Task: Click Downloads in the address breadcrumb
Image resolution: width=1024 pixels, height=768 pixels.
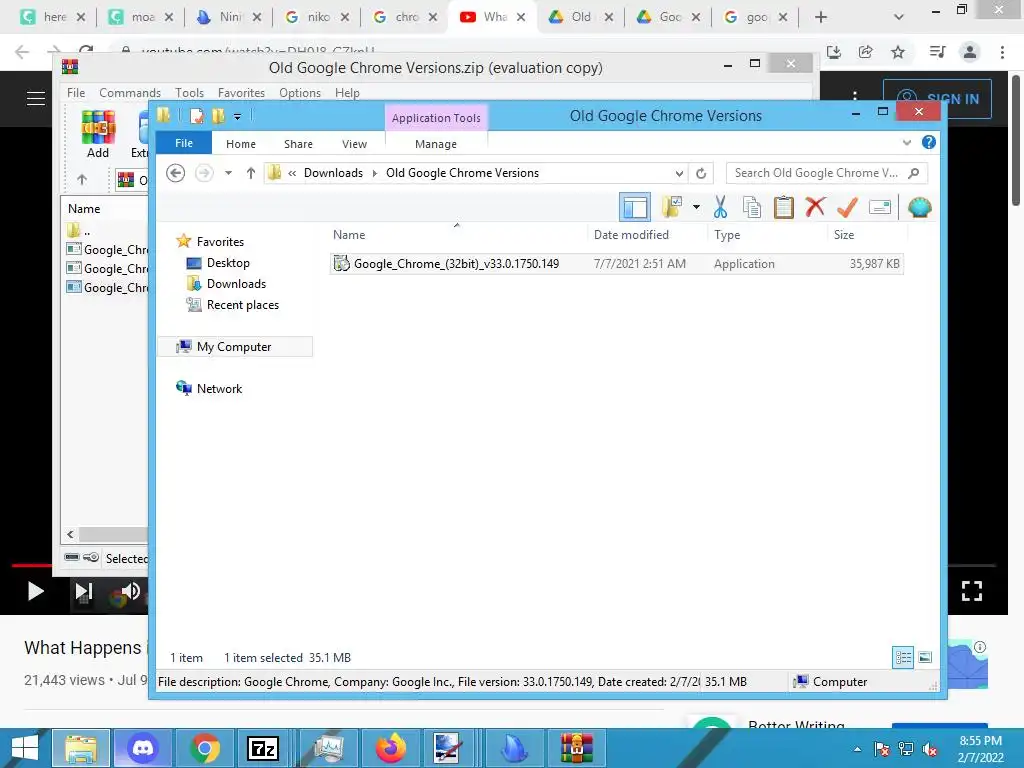Action: tap(333, 173)
